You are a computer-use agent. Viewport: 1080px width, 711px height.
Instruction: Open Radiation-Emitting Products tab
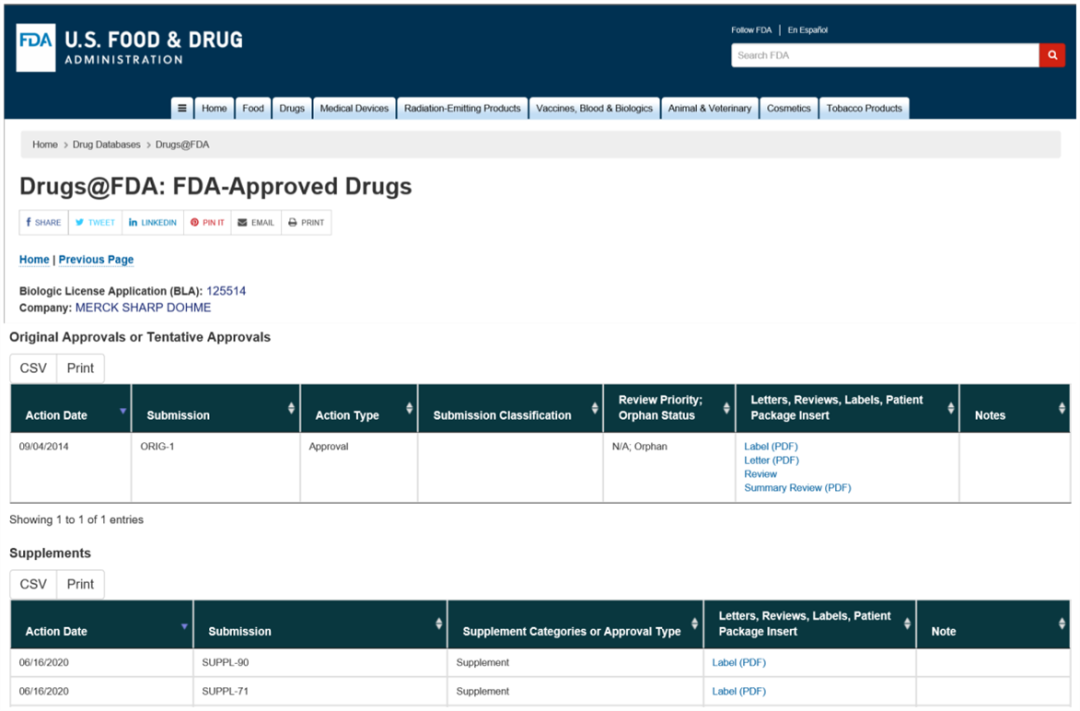pos(462,108)
